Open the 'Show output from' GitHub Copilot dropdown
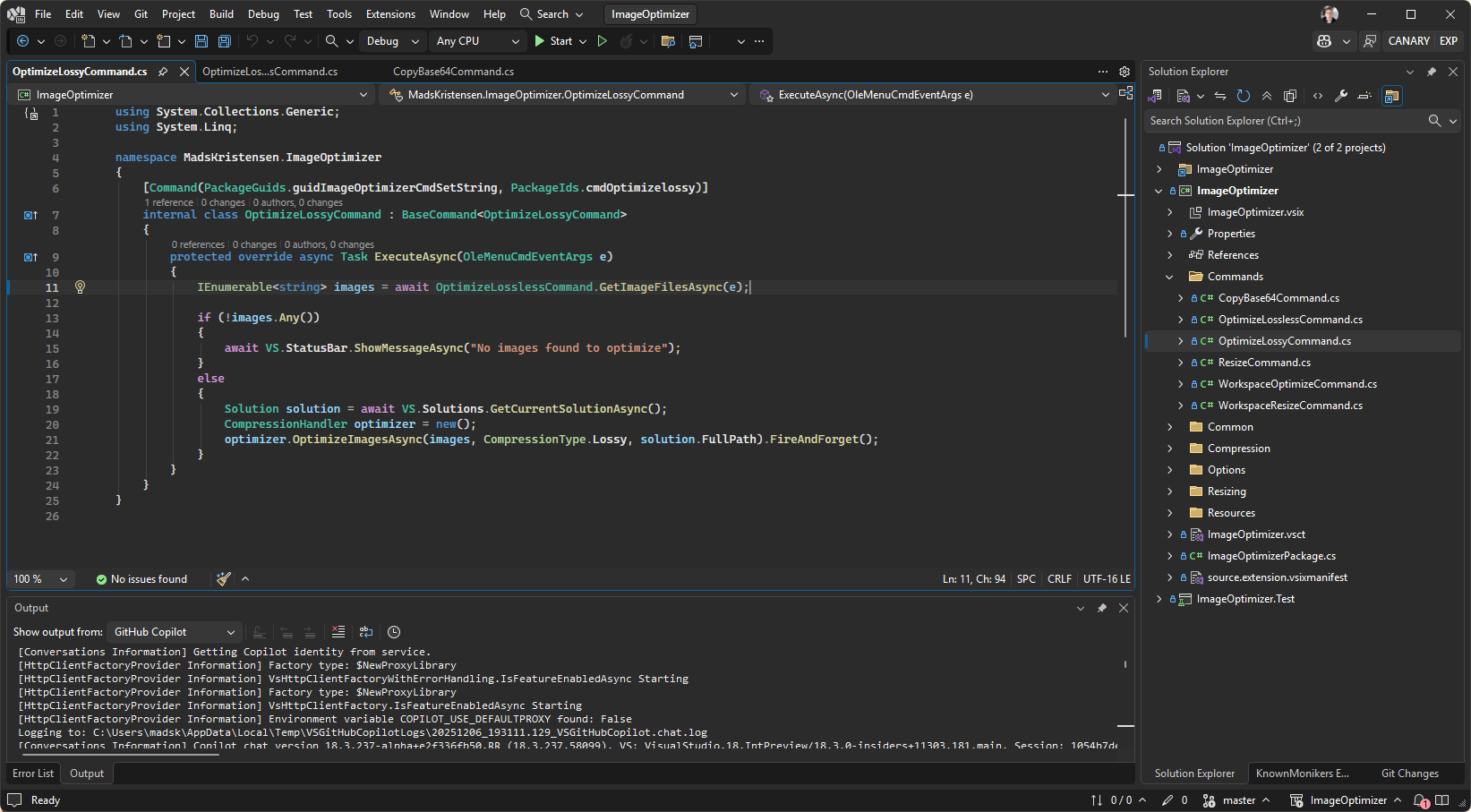Viewport: 1471px width, 812px height. (x=174, y=632)
